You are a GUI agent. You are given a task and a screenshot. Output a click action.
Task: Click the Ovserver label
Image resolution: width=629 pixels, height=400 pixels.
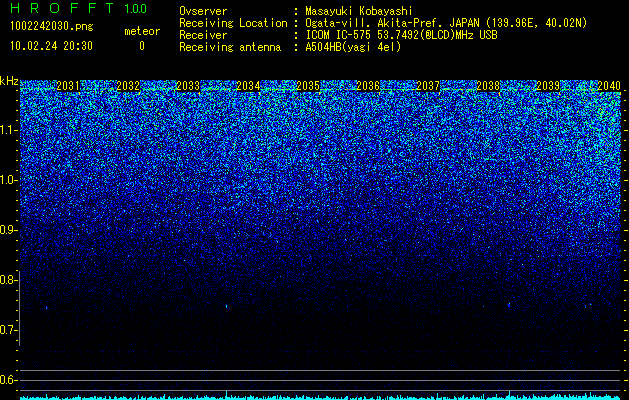(203, 11)
